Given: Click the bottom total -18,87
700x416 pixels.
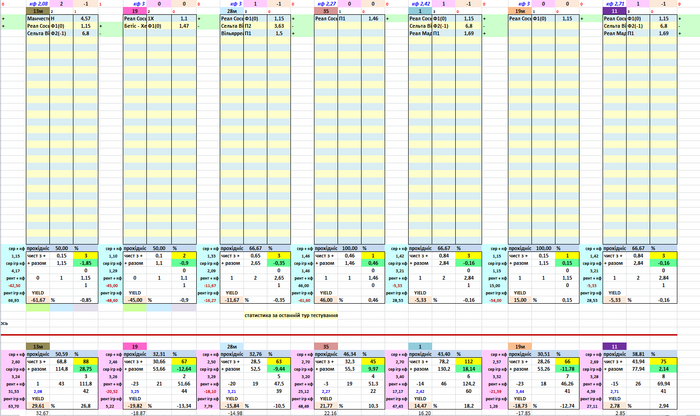Looking at the screenshot, I should [138, 413].
